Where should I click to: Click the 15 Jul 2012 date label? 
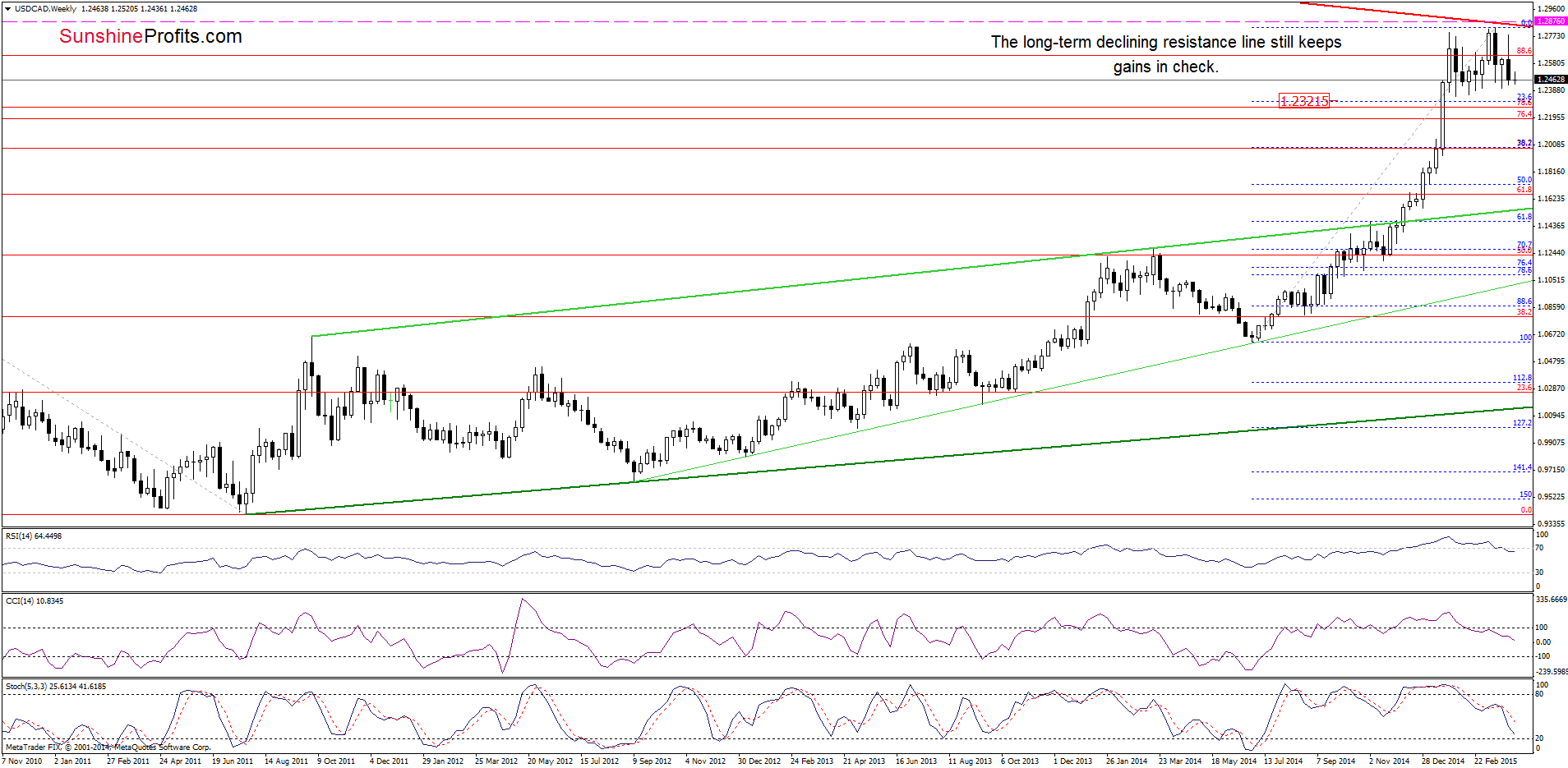tap(600, 761)
